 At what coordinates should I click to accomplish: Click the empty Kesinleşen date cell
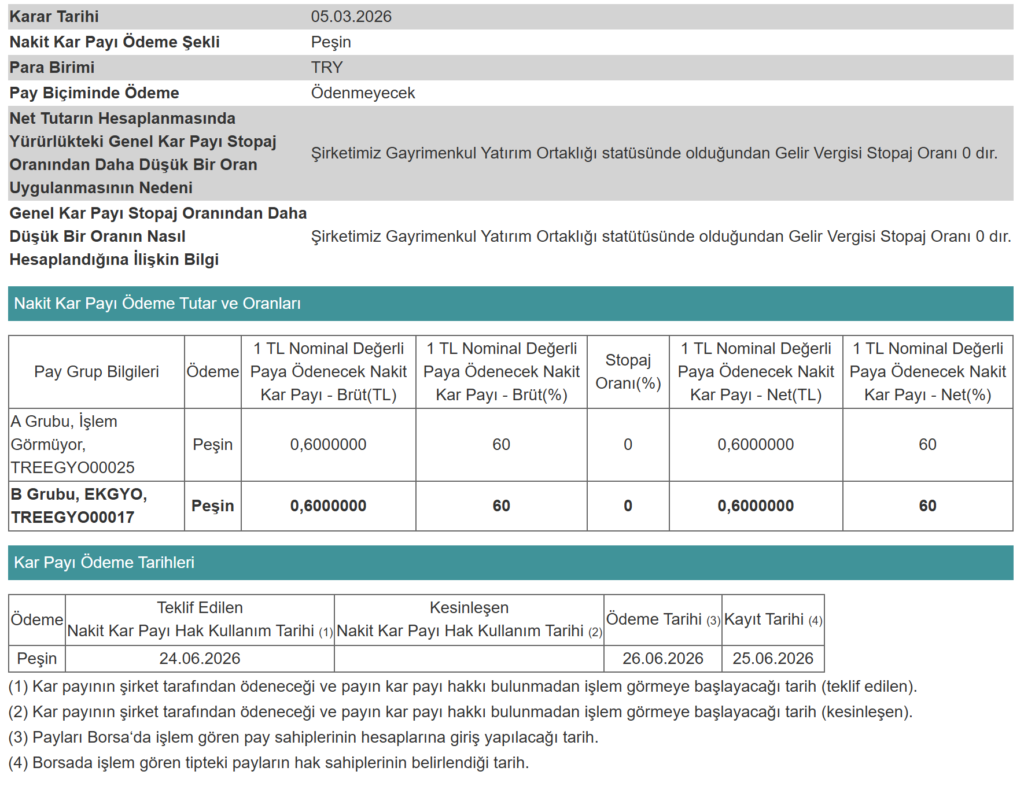[x=469, y=658]
